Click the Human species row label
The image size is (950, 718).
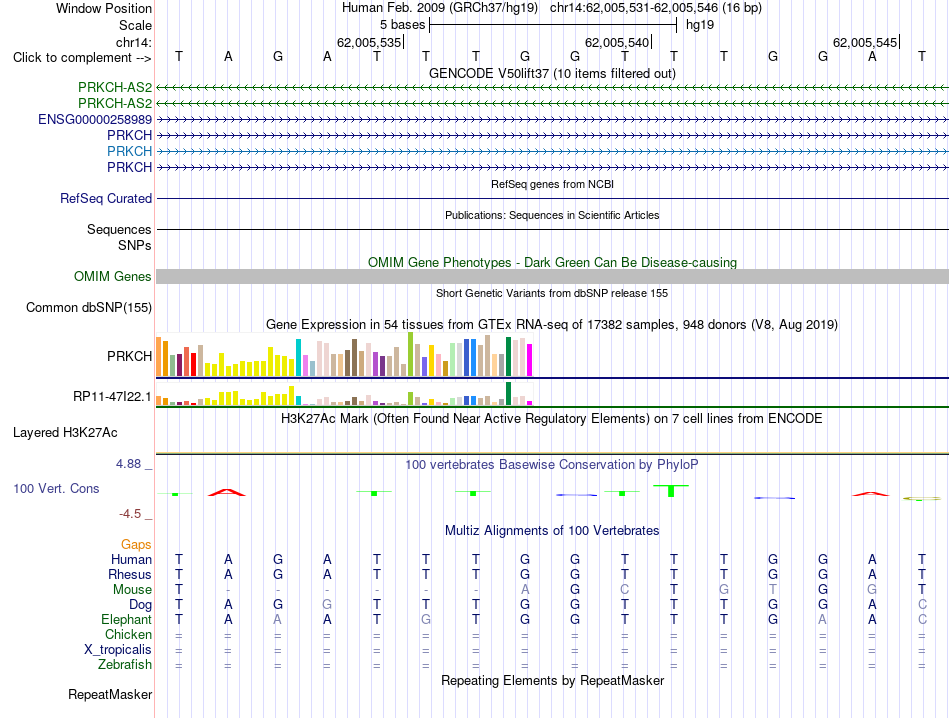point(131,559)
